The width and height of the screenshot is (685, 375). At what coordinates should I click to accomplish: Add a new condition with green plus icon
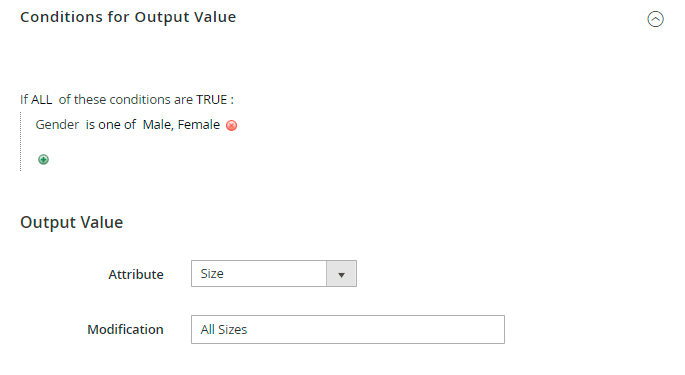(x=43, y=160)
